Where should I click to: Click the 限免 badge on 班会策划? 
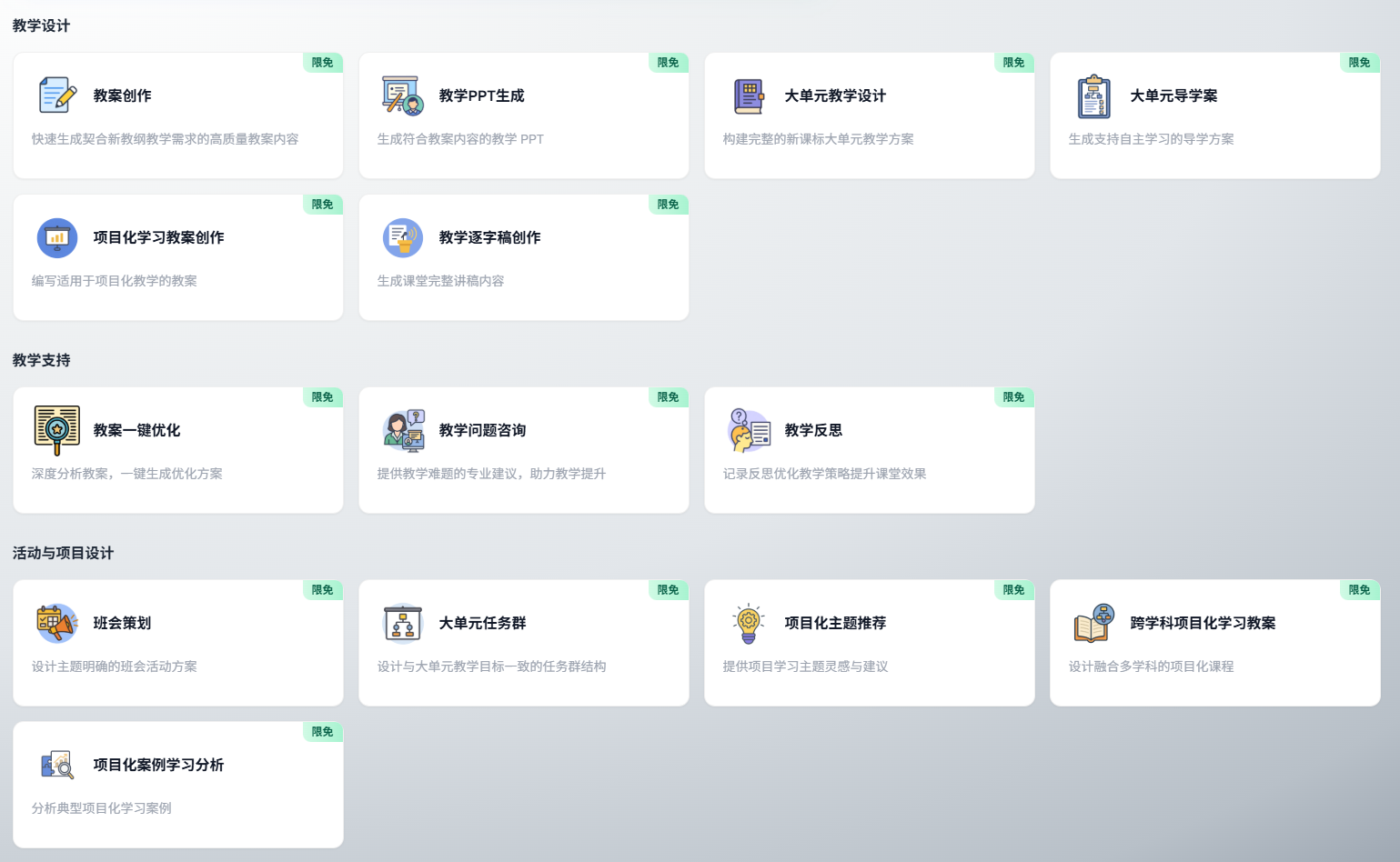(323, 589)
